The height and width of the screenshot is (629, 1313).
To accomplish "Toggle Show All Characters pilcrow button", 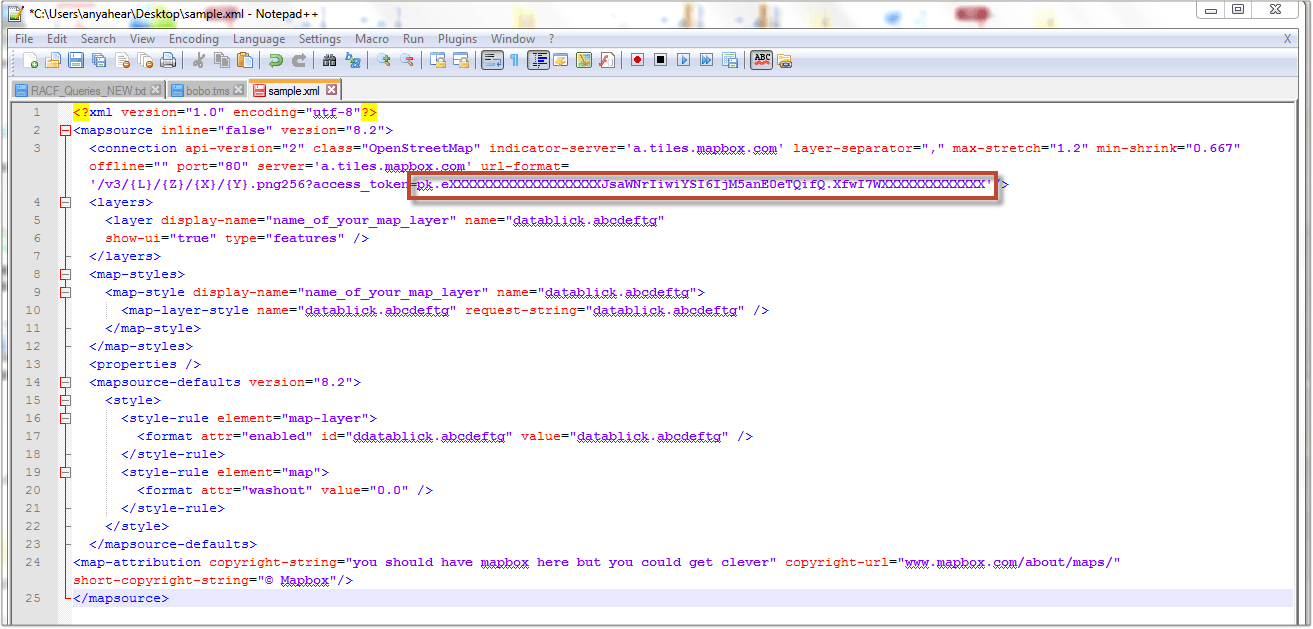I will [x=514, y=60].
